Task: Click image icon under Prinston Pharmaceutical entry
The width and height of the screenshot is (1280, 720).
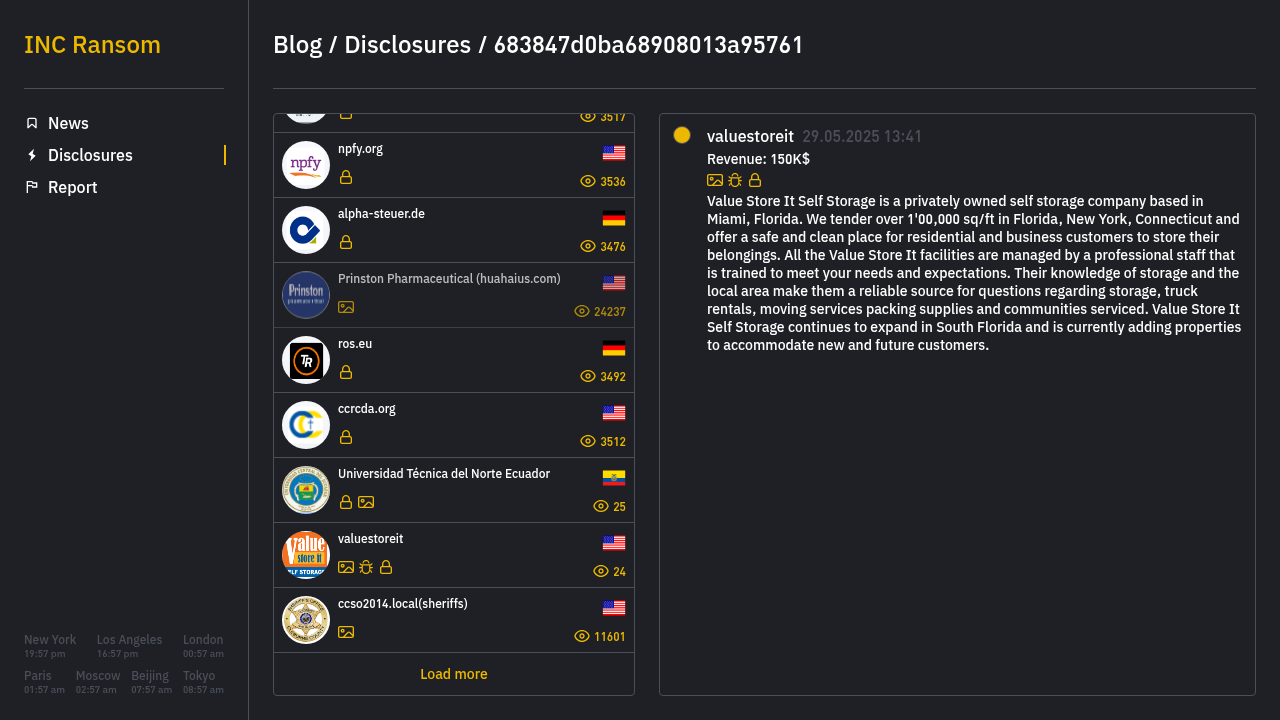Action: pyautogui.click(x=346, y=307)
